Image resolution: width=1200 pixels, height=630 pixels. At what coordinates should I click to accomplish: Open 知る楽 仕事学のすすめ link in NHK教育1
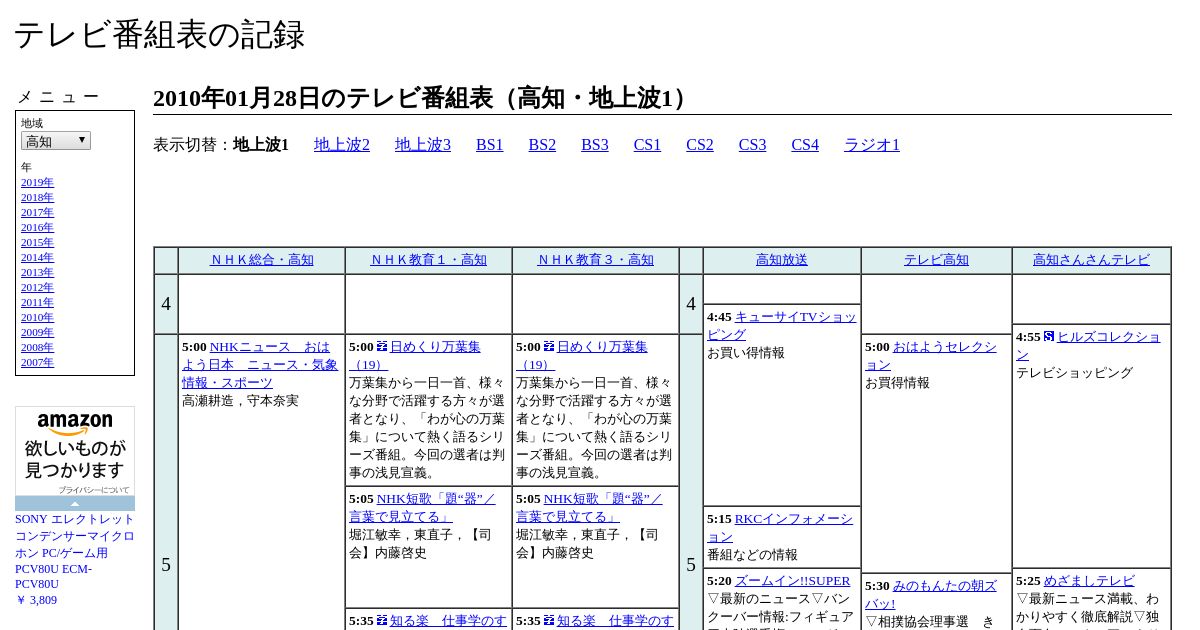pyautogui.click(x=448, y=621)
